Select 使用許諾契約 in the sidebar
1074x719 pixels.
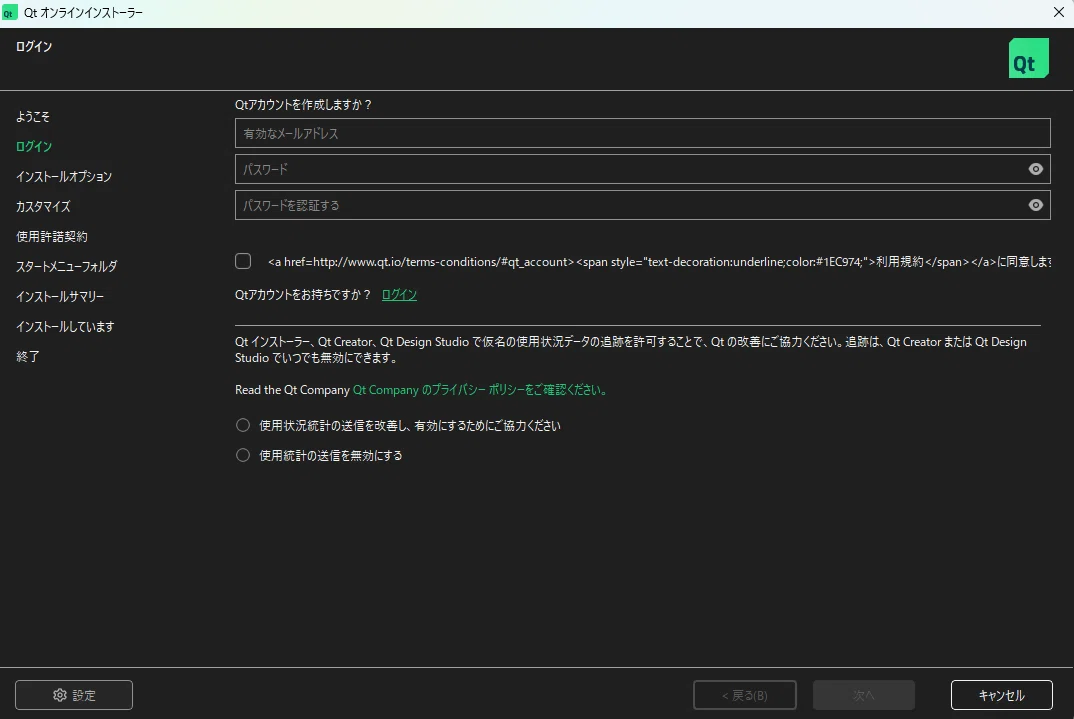click(51, 237)
